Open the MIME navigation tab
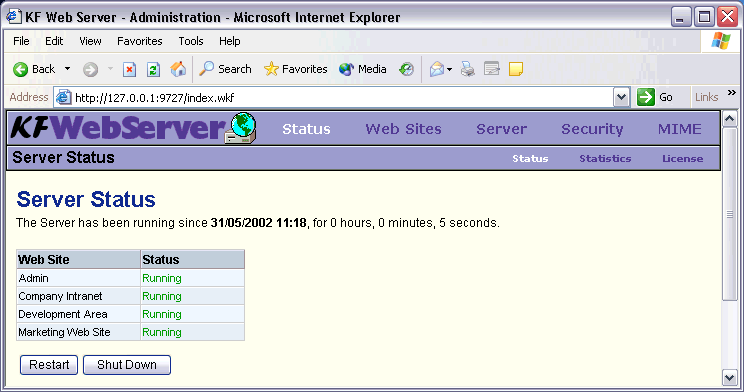Viewport: 744px width, 392px height. [x=679, y=129]
